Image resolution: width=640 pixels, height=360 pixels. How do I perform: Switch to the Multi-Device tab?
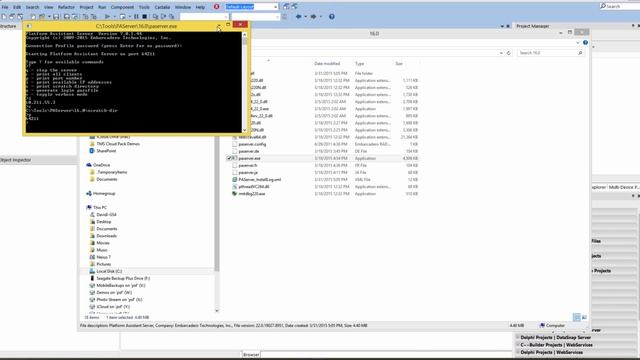(x=623, y=187)
